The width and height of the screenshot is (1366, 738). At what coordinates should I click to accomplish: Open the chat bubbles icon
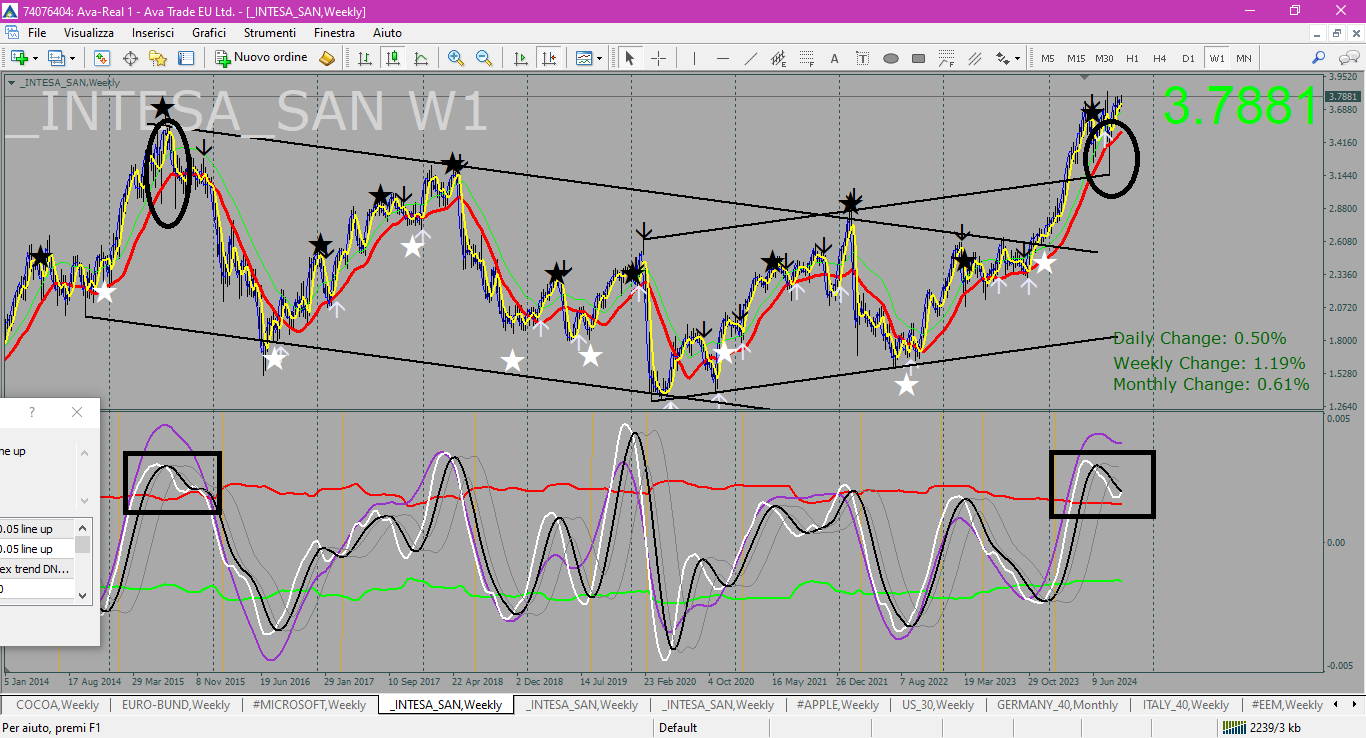pyautogui.click(x=1347, y=58)
